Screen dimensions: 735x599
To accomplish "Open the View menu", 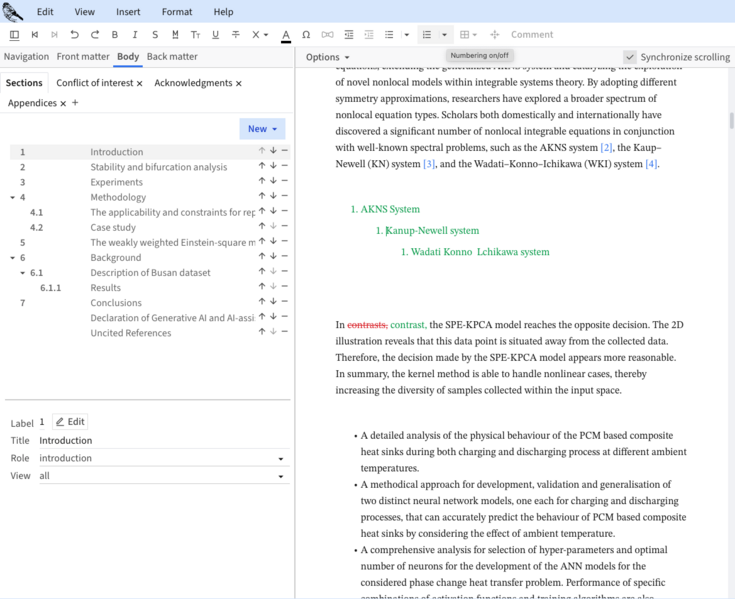I will pyautogui.click(x=84, y=12).
